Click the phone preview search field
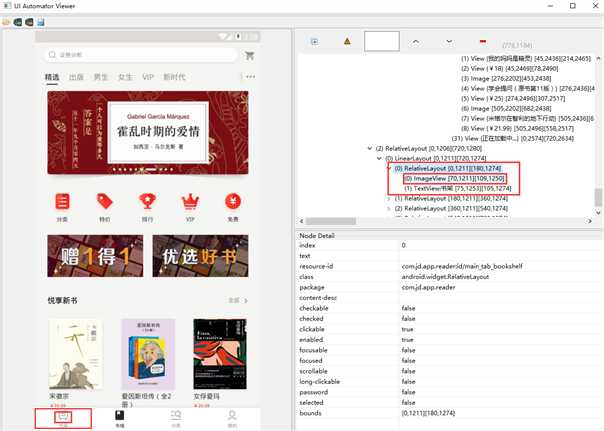The width and height of the screenshot is (604, 431). click(x=140, y=55)
